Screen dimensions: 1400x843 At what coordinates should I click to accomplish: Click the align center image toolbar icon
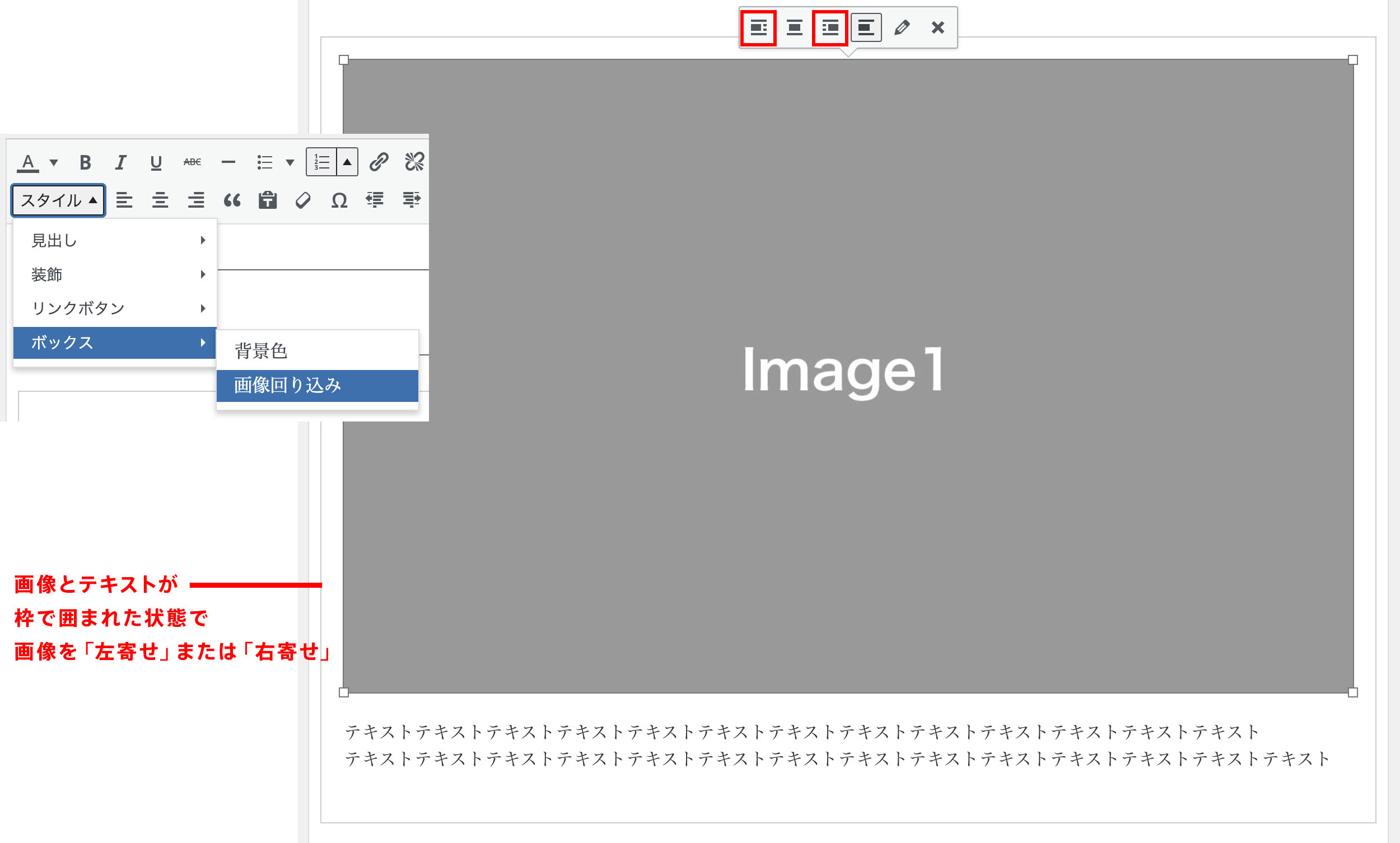794,27
